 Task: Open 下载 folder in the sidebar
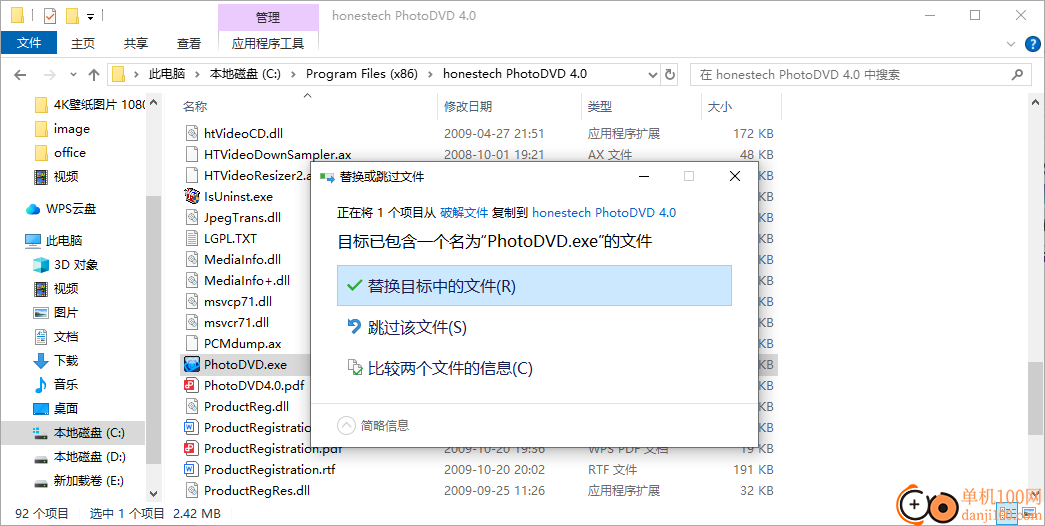pos(66,361)
